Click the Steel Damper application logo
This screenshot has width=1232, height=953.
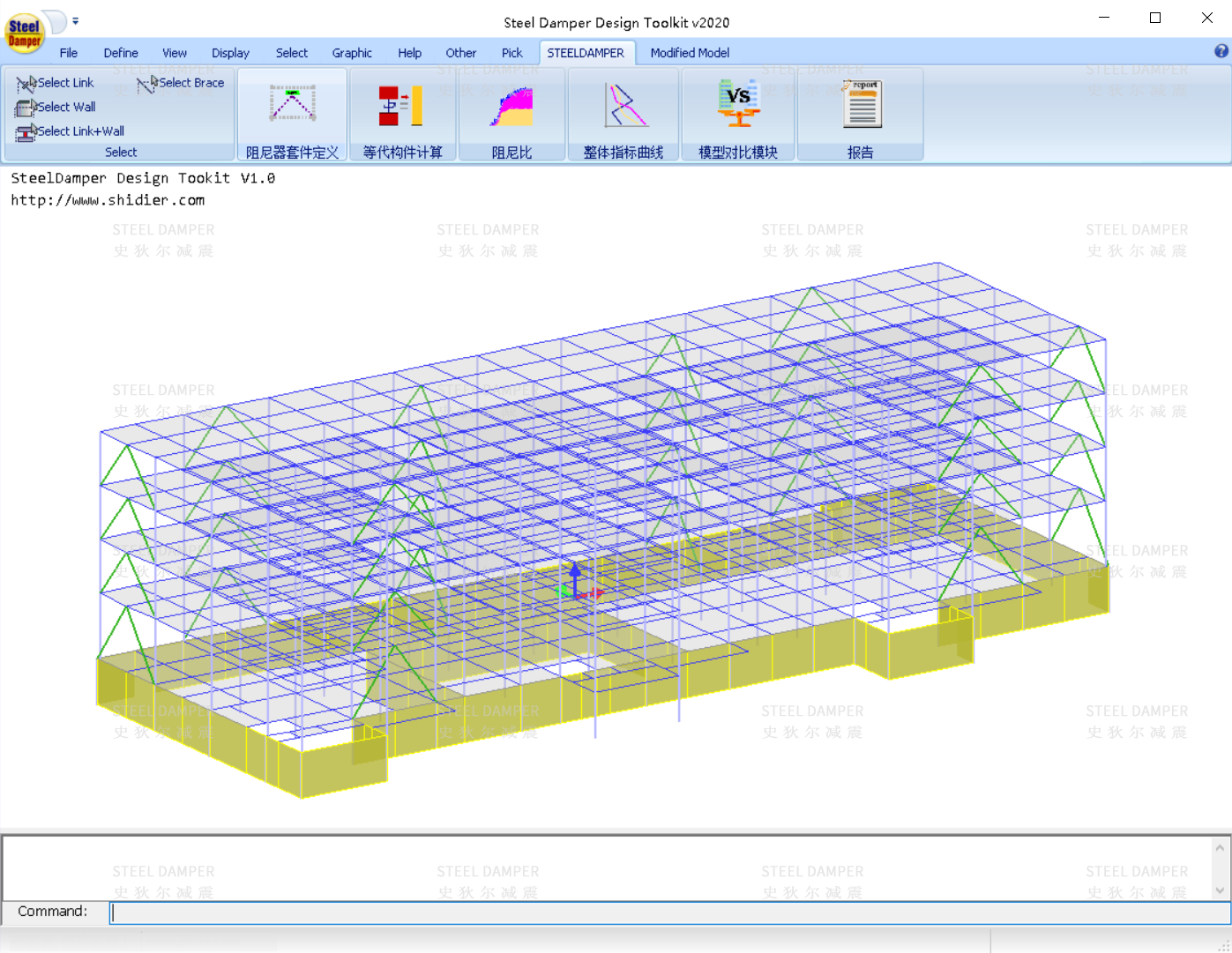click(x=24, y=34)
